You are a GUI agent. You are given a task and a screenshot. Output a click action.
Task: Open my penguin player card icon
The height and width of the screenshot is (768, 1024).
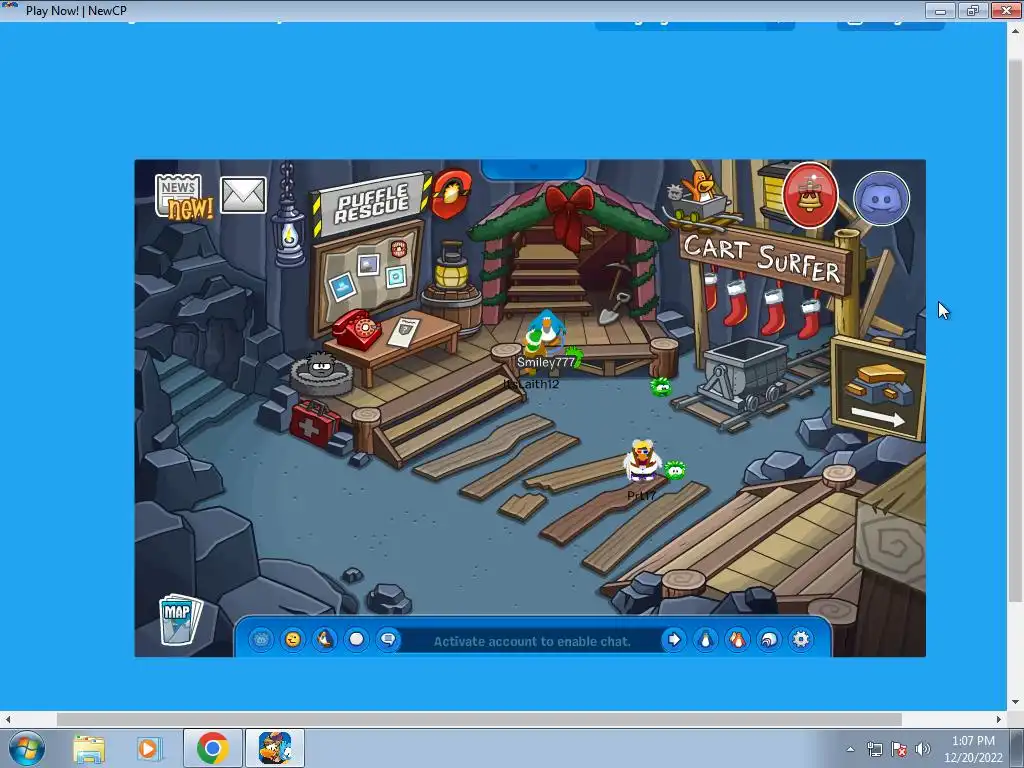tap(705, 639)
